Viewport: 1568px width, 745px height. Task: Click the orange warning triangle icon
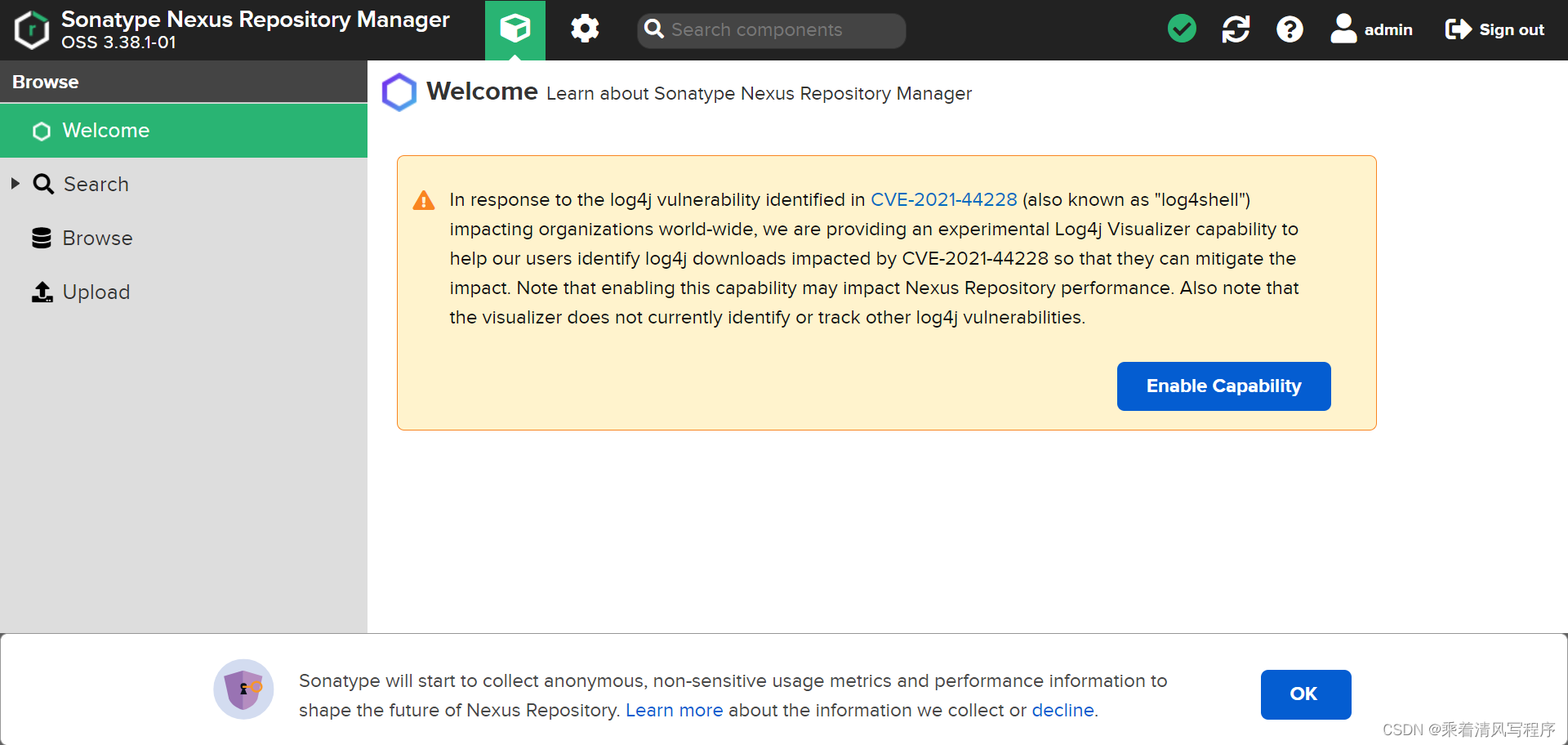[424, 200]
